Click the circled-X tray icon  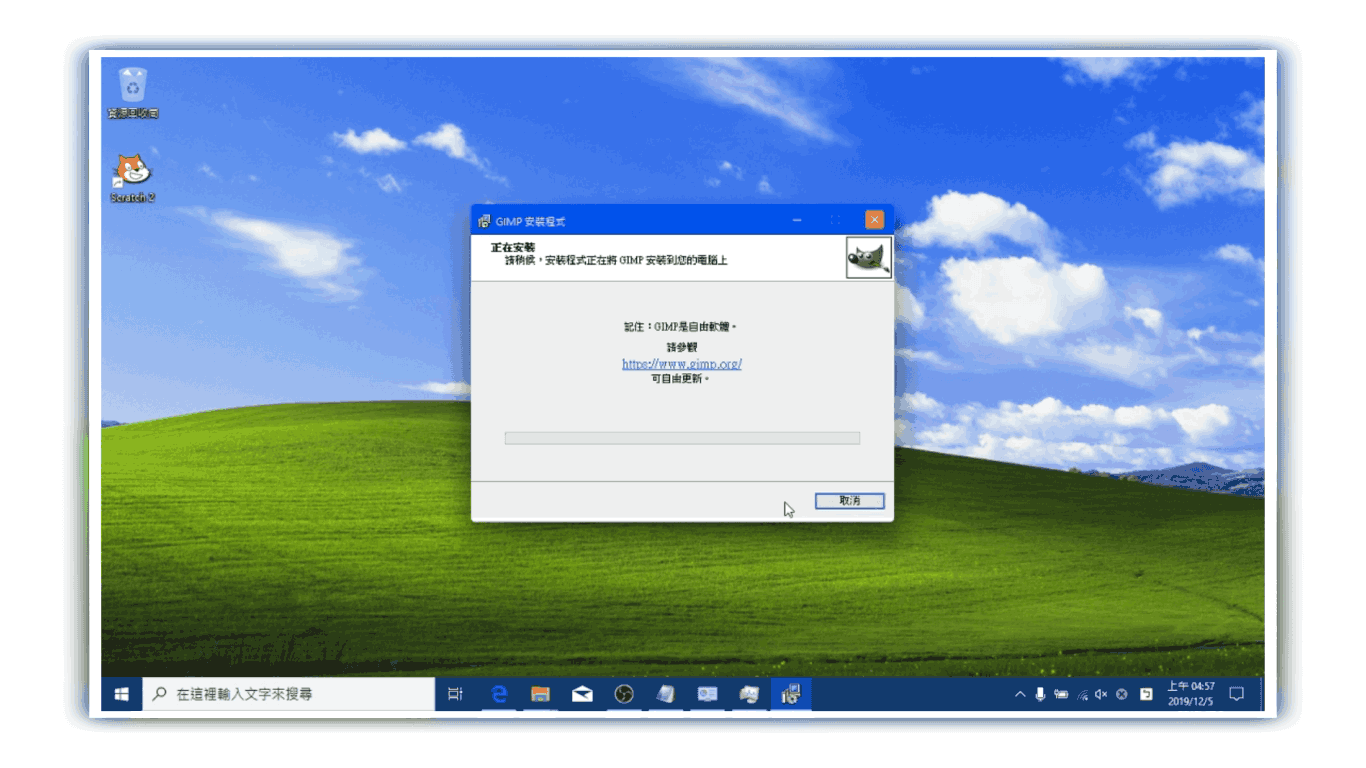point(1122,694)
